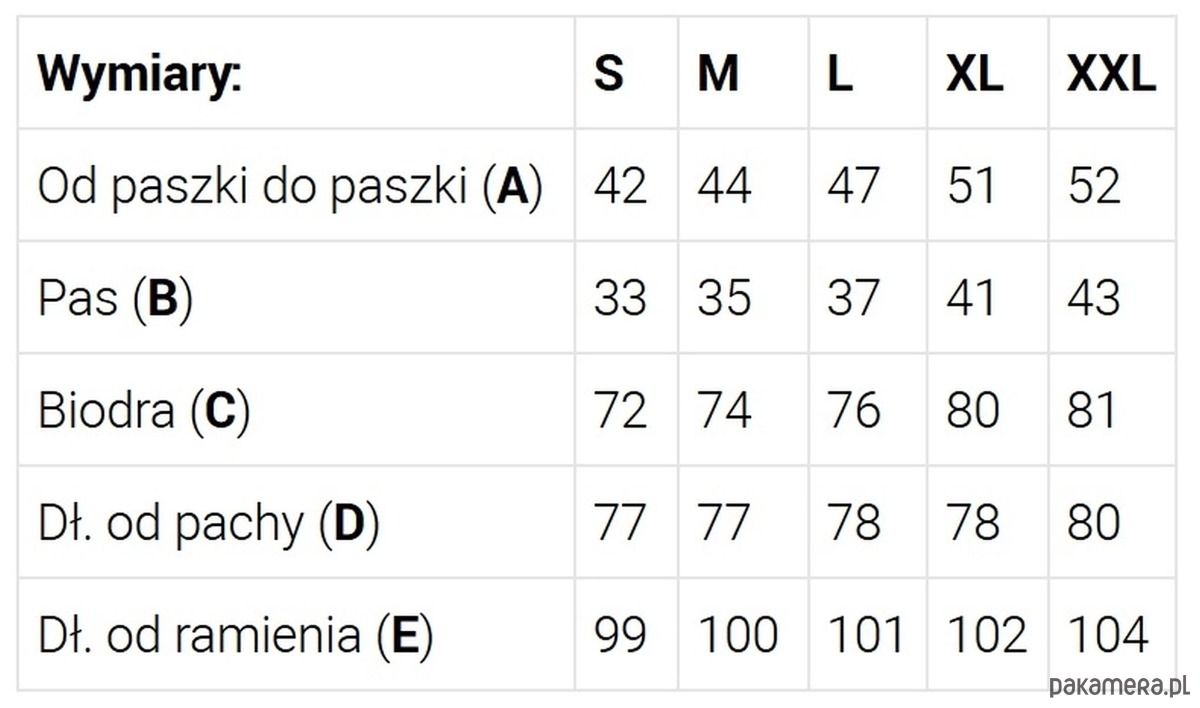Viewport: 1200px width, 708px height.
Task: Click the Od paszki do paszki (A) row label
Action: tap(290, 186)
